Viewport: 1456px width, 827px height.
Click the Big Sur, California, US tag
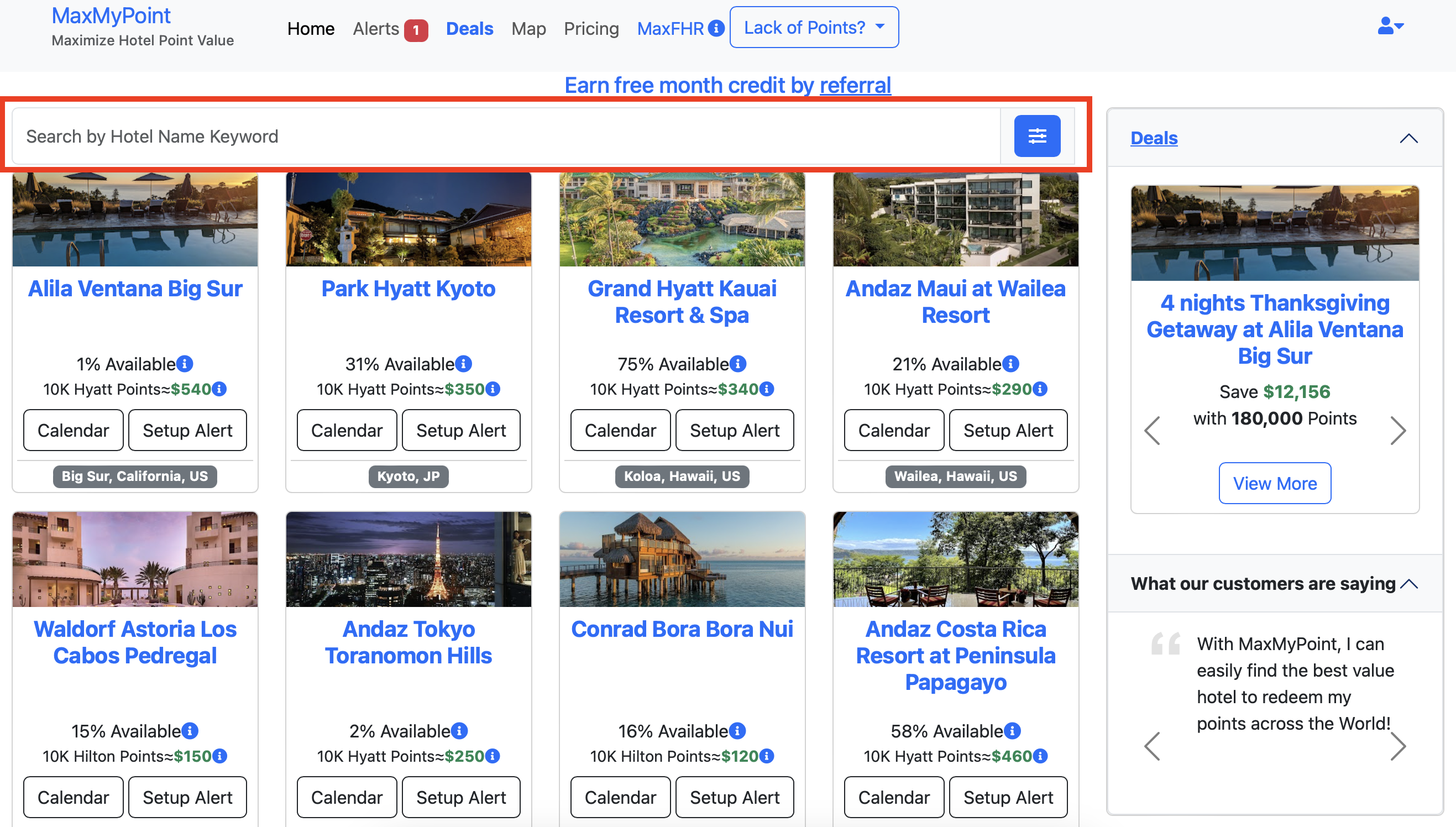coord(135,476)
